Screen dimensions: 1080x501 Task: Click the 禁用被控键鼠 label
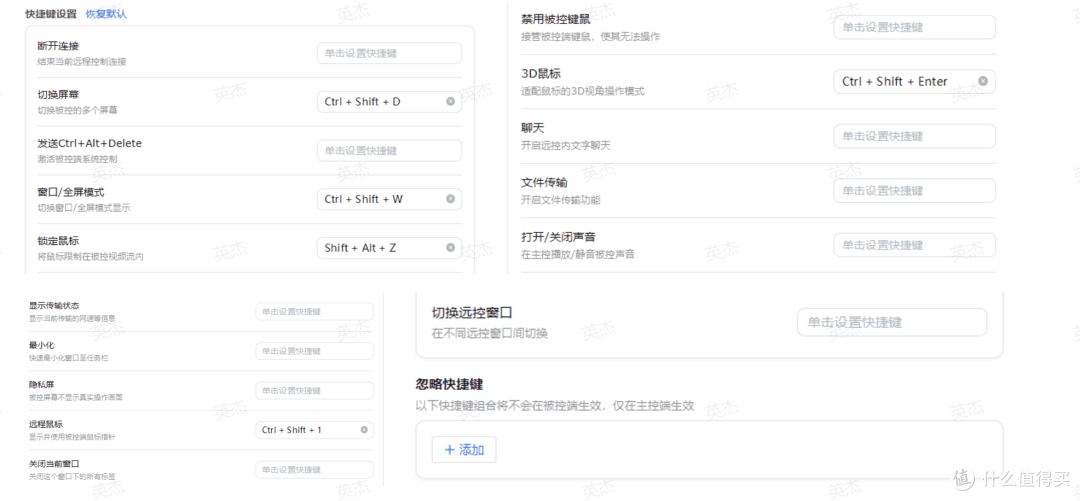pos(556,19)
